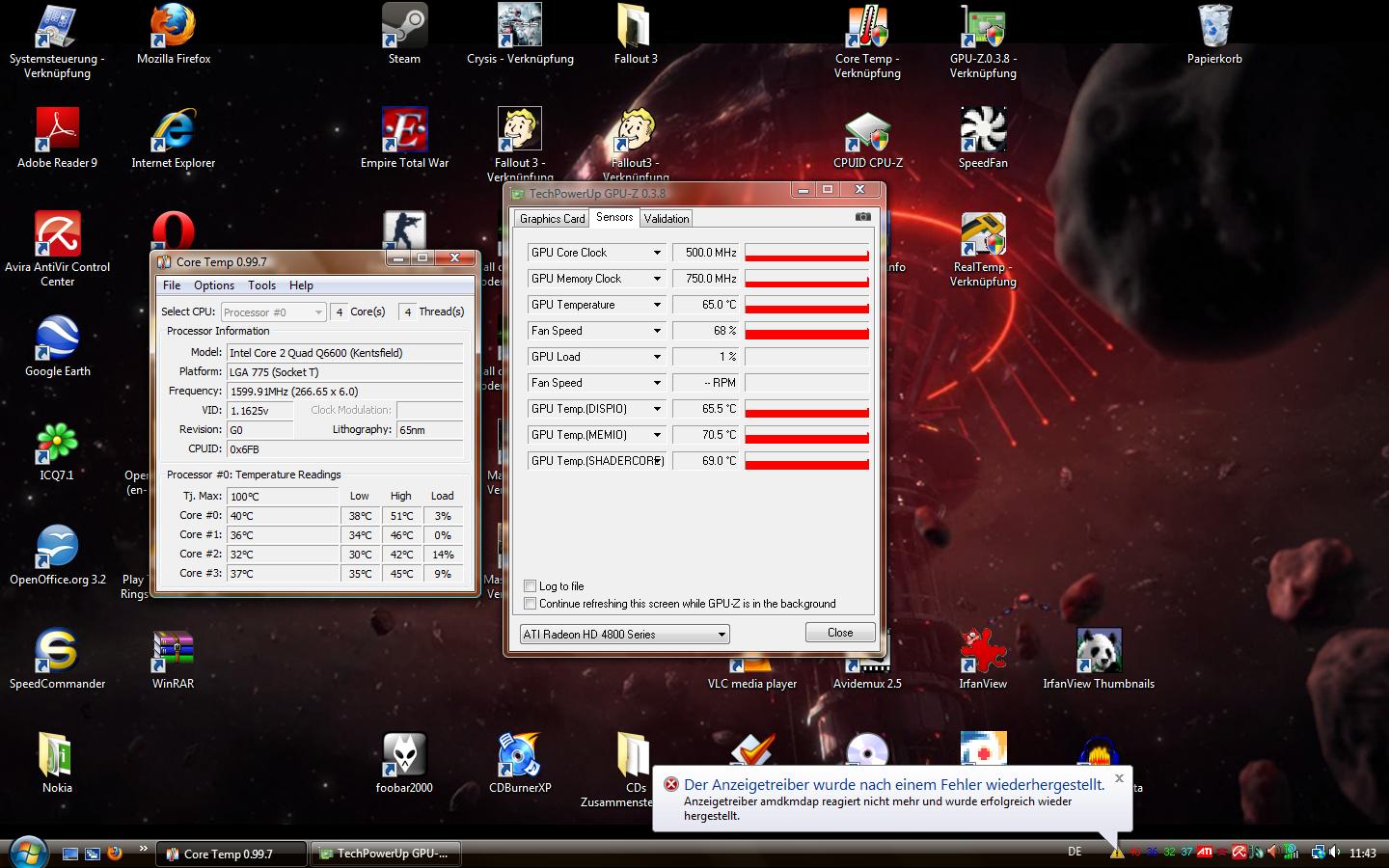Open Avira AntiVir Control Center
This screenshot has width=1389, height=868.
pyautogui.click(x=57, y=235)
